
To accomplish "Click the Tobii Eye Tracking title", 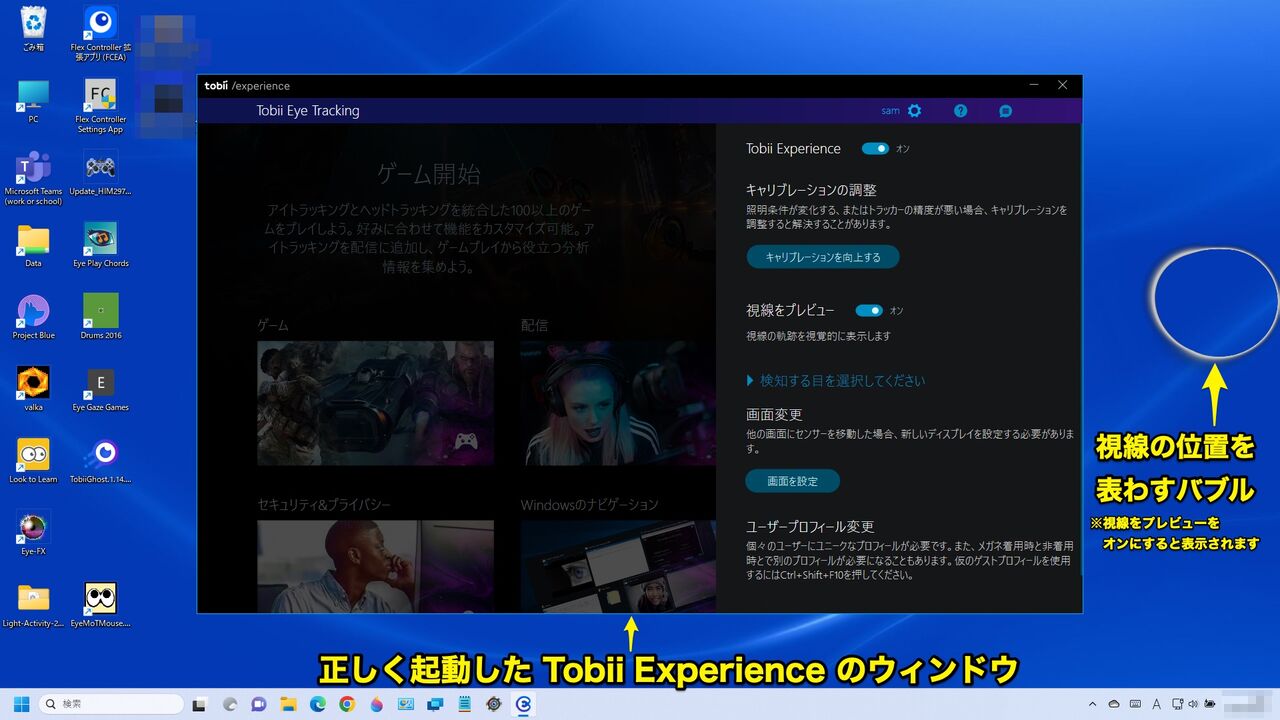I will click(308, 111).
